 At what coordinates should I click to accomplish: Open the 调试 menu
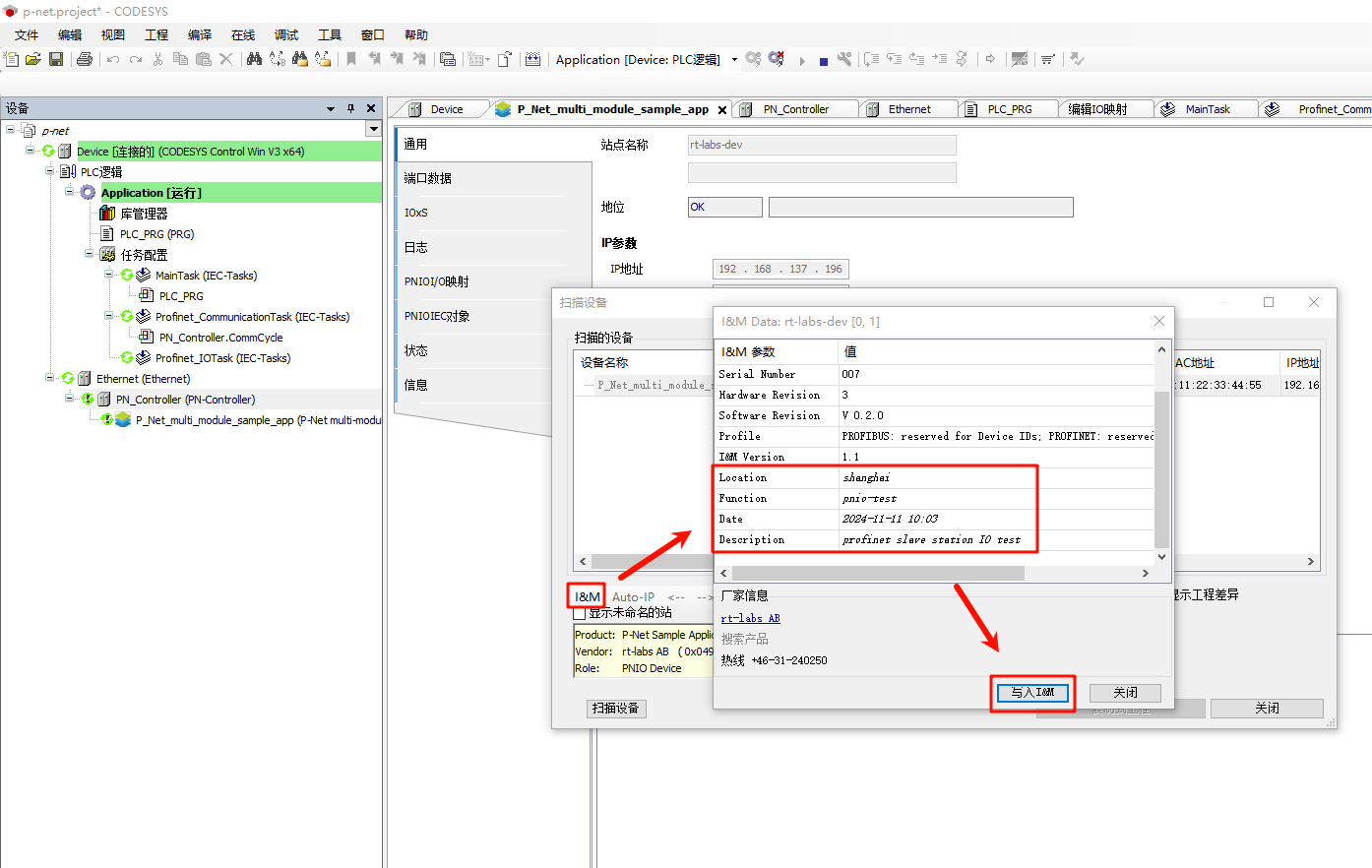pyautogui.click(x=285, y=34)
